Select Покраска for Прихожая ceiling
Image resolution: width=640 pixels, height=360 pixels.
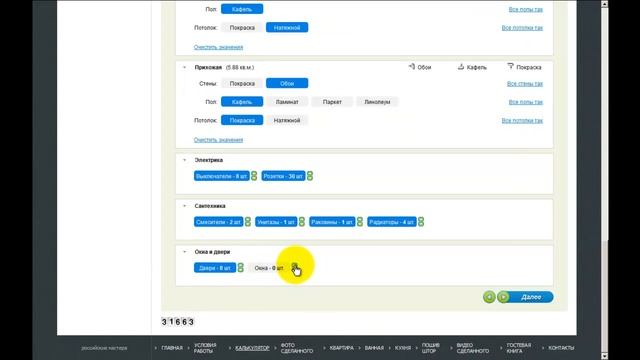[242, 120]
